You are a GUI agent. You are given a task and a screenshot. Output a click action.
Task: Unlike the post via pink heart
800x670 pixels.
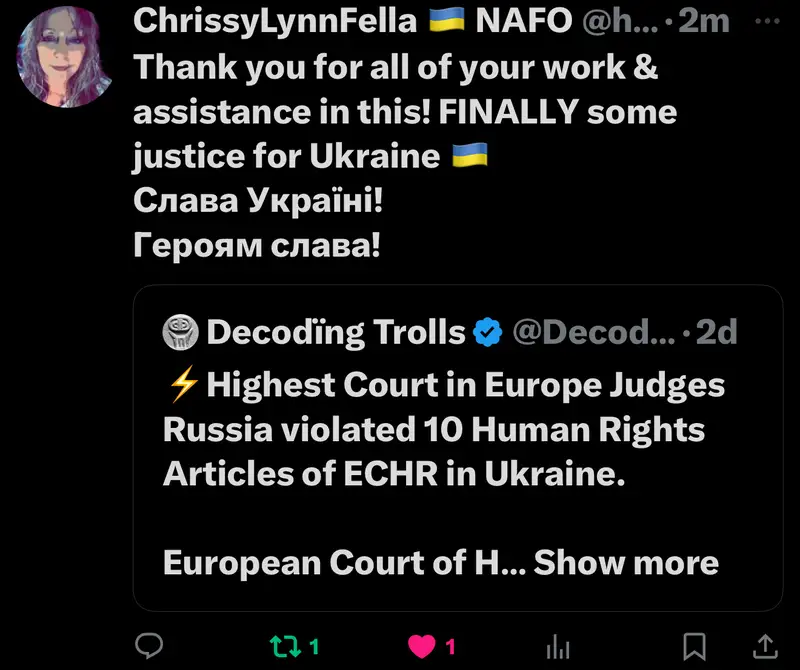(x=422, y=647)
